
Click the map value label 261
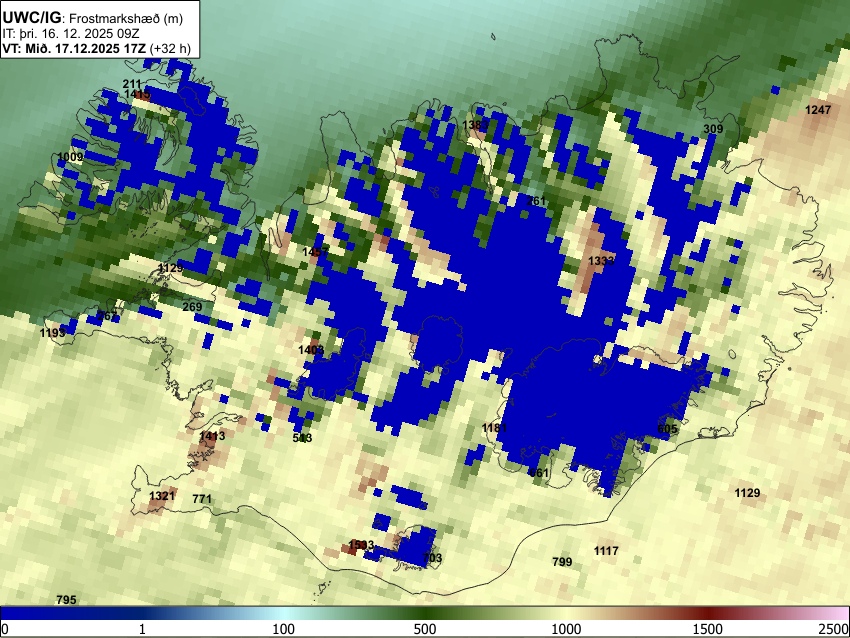(x=536, y=201)
